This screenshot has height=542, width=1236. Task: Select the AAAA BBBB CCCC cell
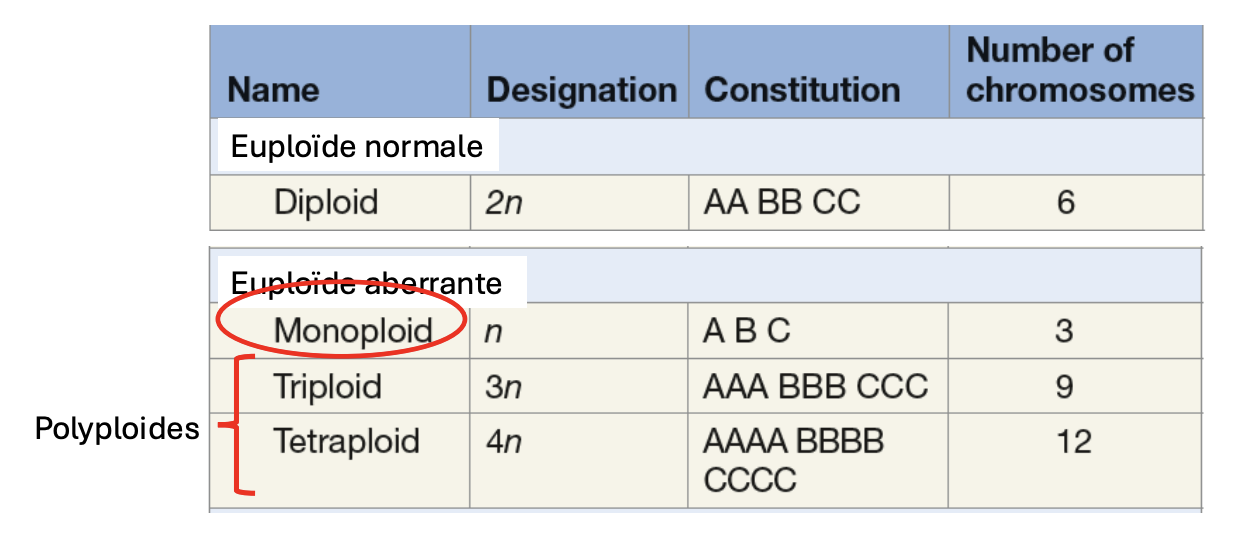[793, 460]
